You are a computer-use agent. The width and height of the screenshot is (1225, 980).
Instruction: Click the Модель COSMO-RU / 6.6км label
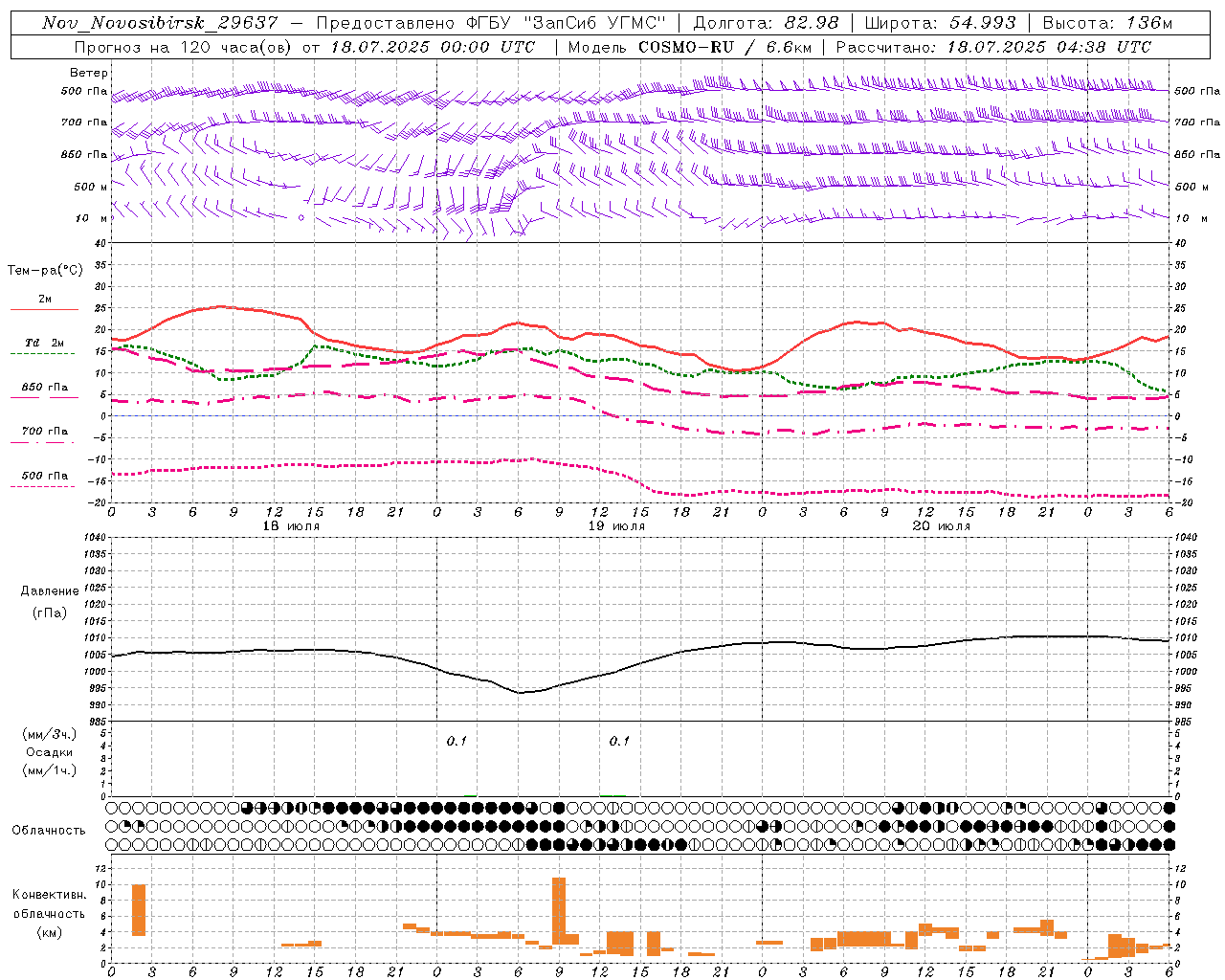coord(689,47)
